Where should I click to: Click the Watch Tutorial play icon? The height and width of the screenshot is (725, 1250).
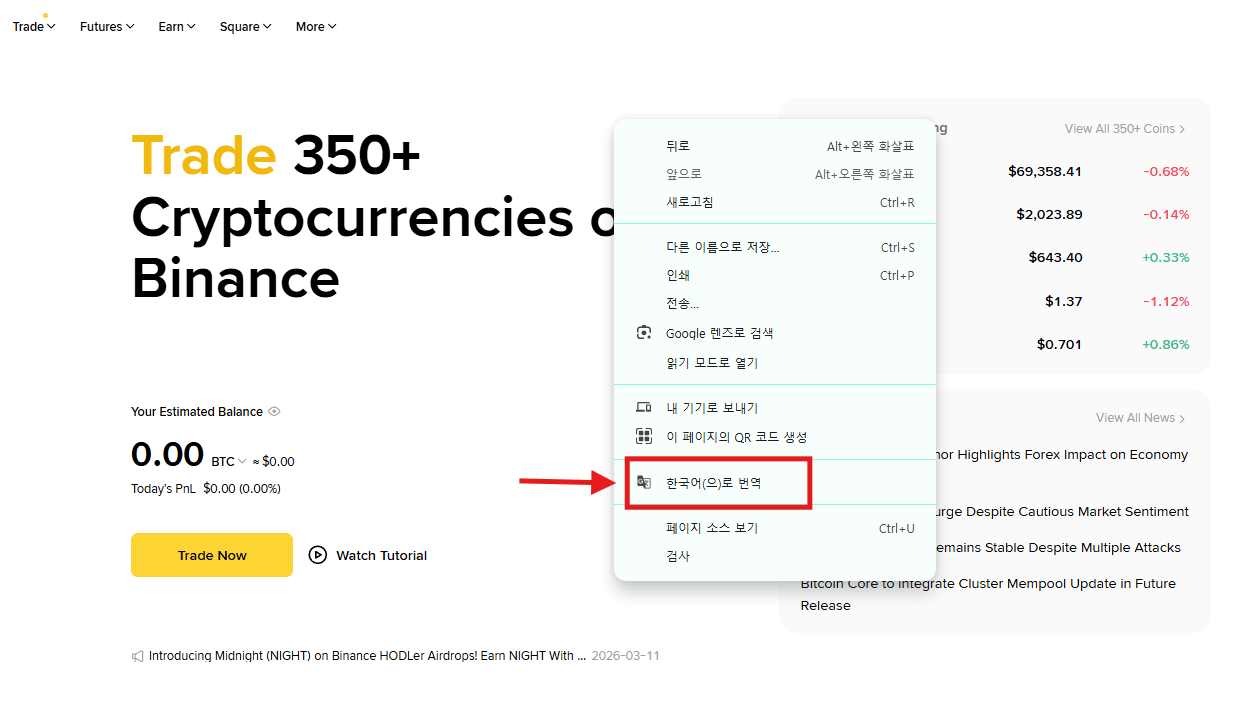[x=318, y=555]
